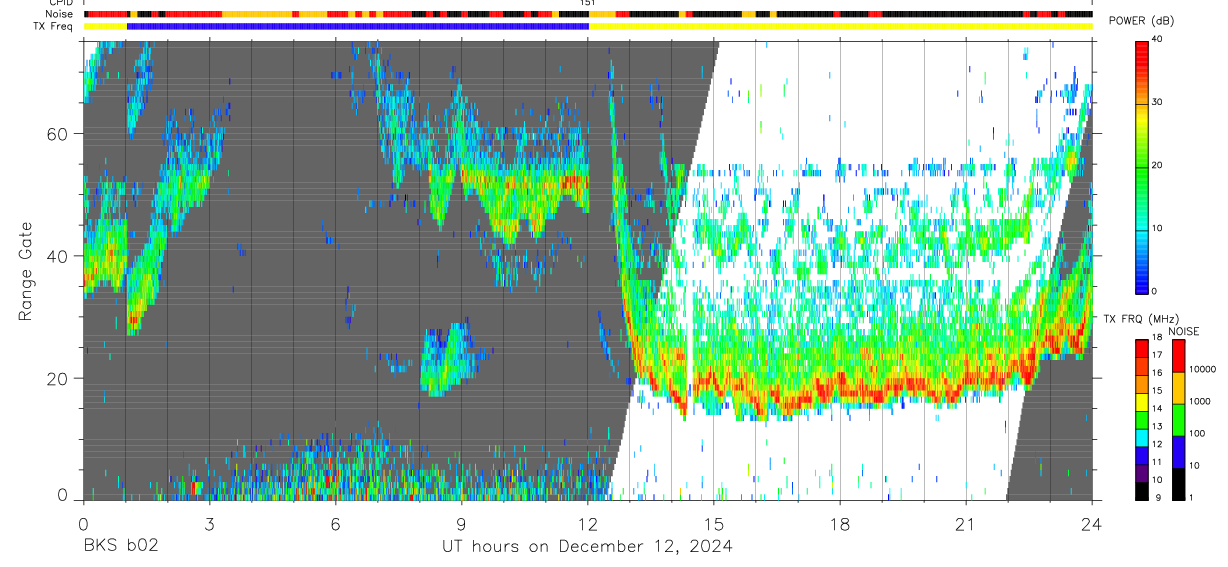Click the 'BKS b02' radar beam label
The height and width of the screenshot is (567, 1228).
(120, 546)
